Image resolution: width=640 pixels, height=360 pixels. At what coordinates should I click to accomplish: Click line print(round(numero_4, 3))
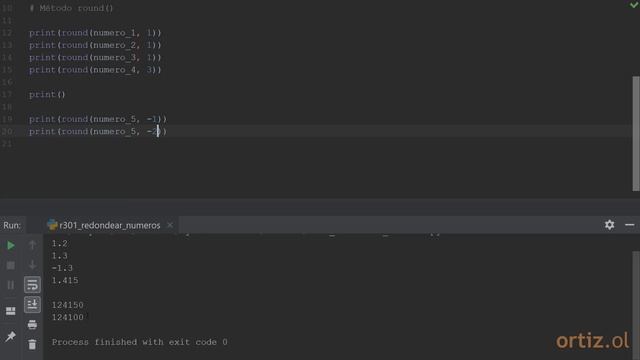click(x=95, y=70)
